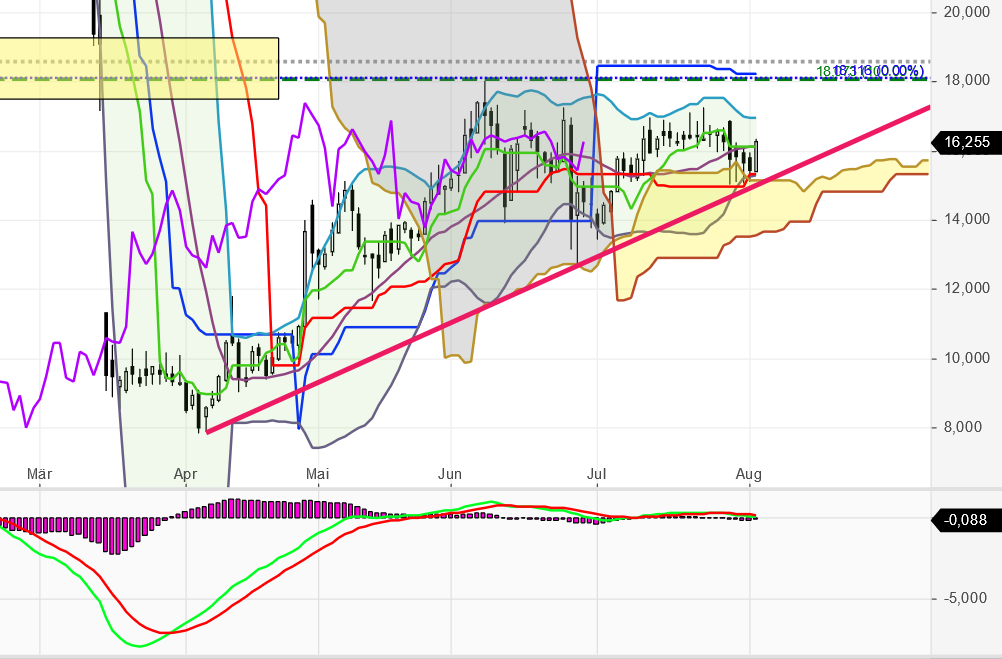1002x659 pixels.
Task: Click the Aug month label
Action: pyautogui.click(x=749, y=474)
